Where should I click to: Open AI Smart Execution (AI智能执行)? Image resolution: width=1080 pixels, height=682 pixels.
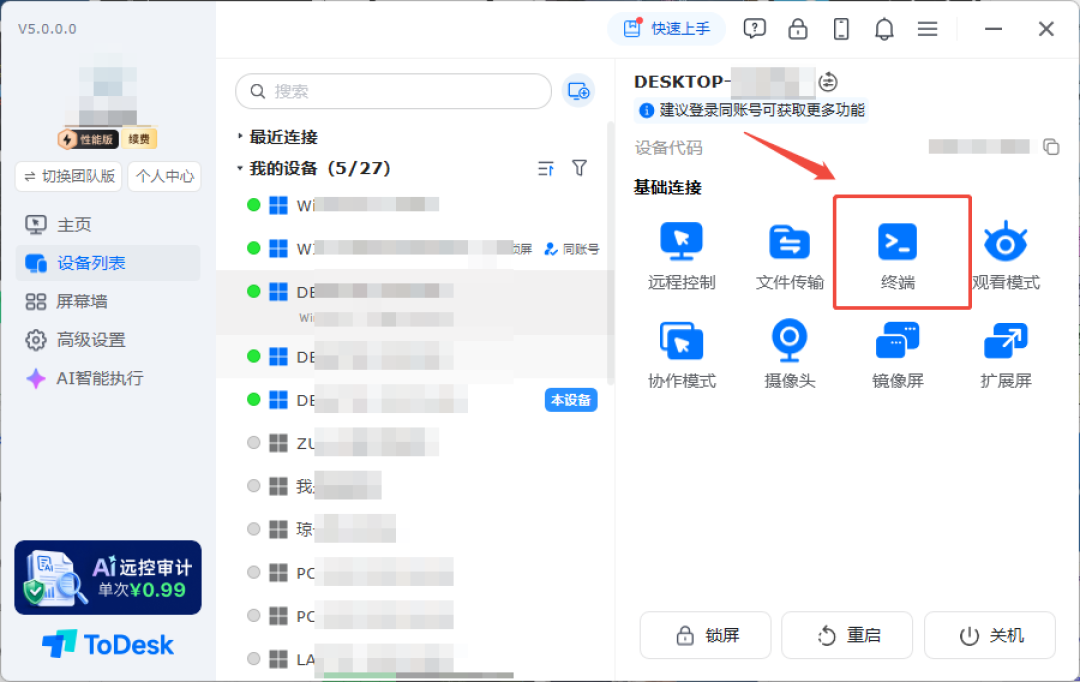[107, 378]
